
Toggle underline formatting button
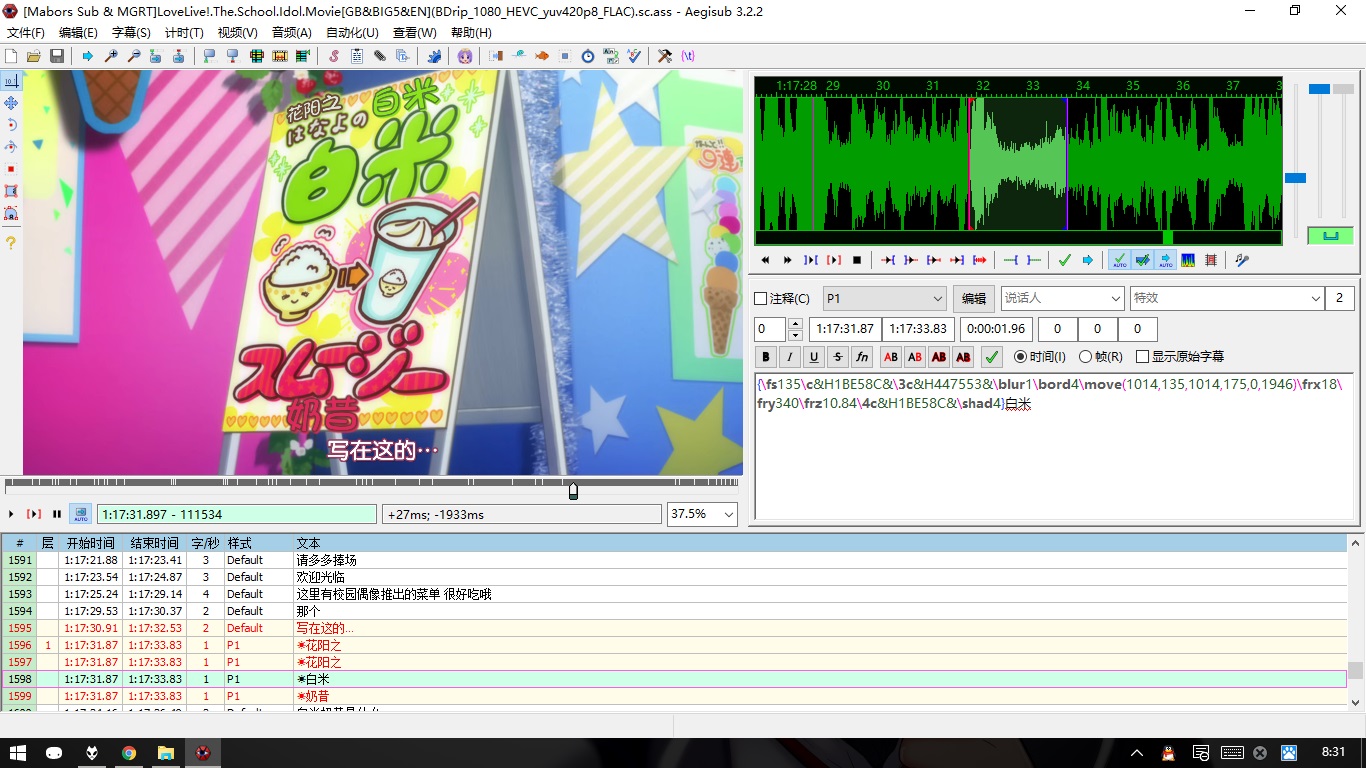coord(814,357)
